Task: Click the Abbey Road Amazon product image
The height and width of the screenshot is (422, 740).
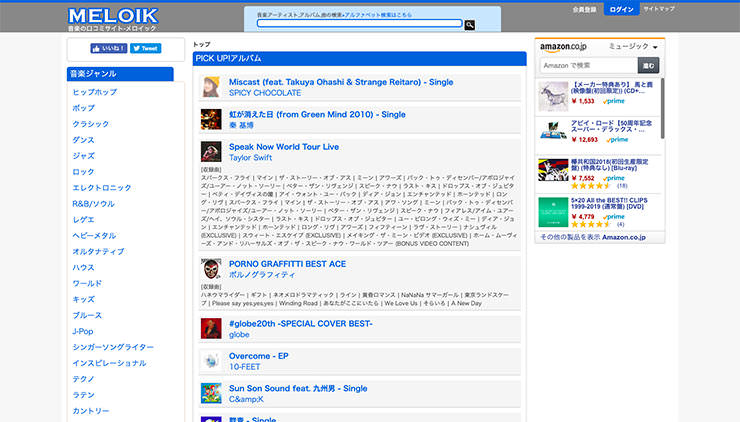Action: point(553,131)
